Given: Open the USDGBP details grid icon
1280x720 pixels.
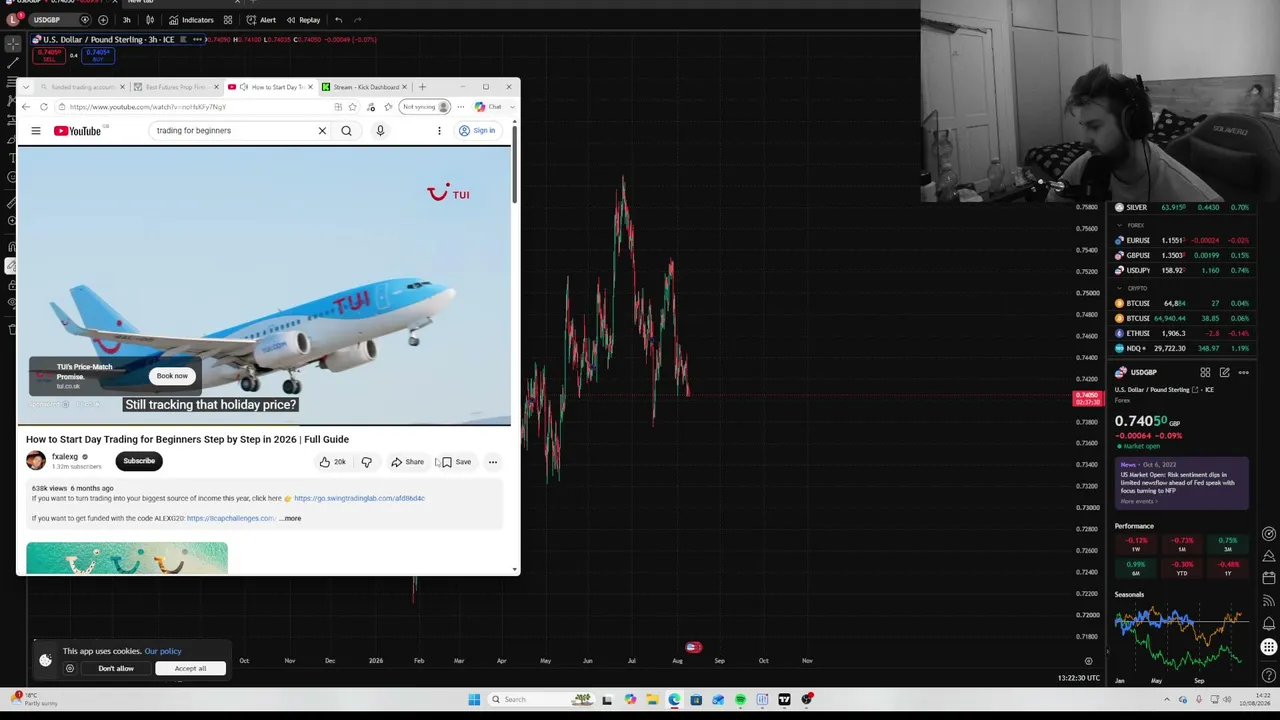Looking at the screenshot, I should point(1205,373).
